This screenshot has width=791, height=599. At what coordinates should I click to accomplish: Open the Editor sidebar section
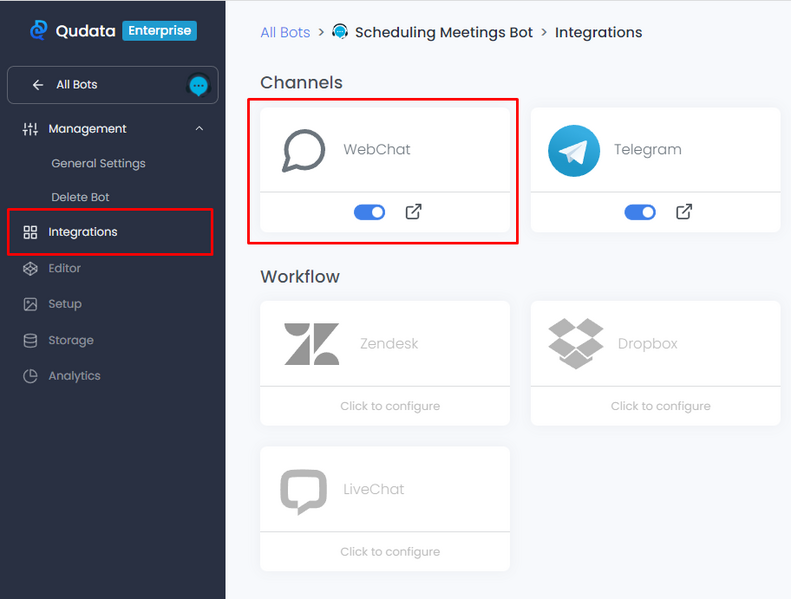(x=64, y=268)
